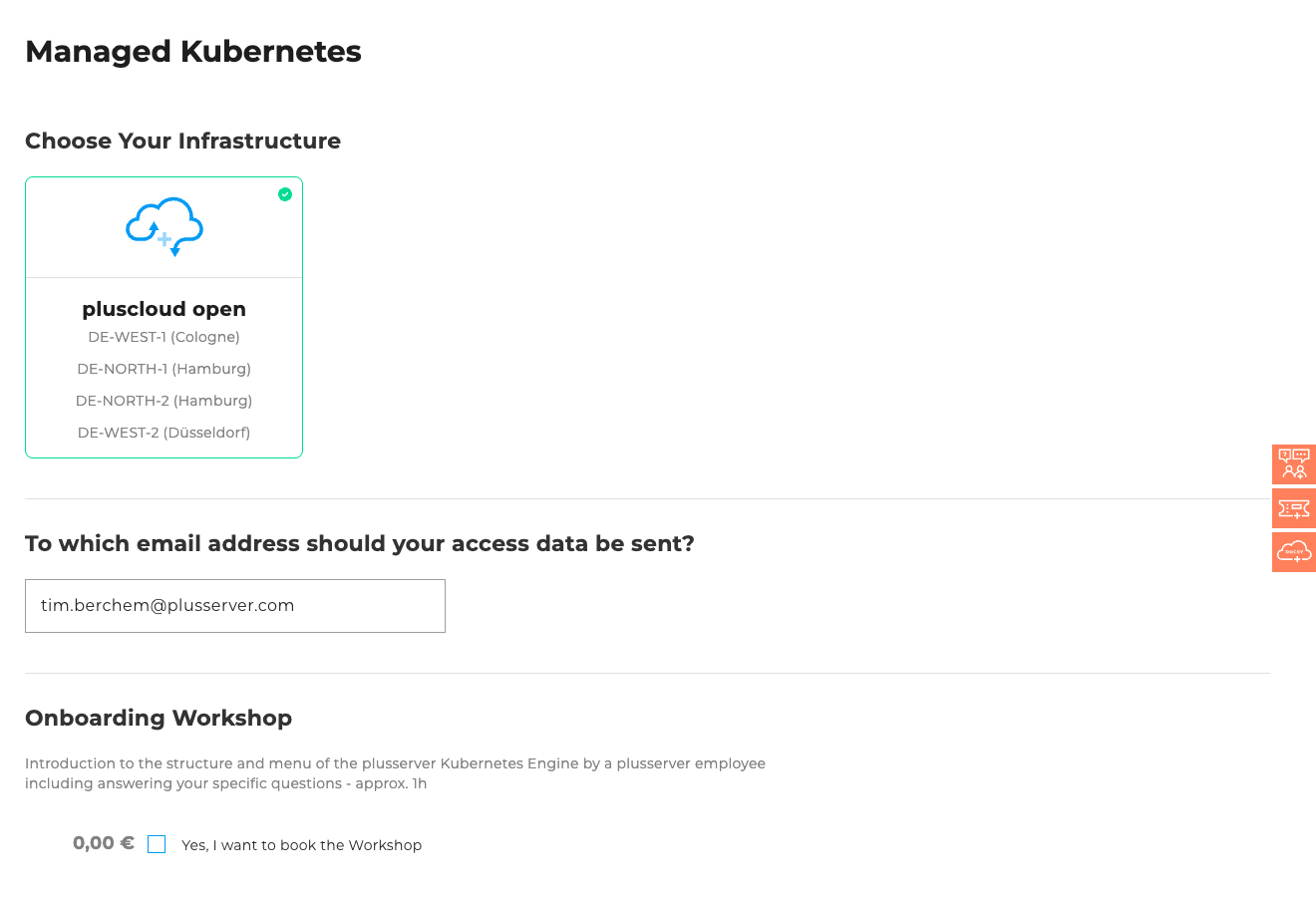Click the 'Yes, I want to book the Workshop' label
Viewport: 1316px width, 897px height.
click(x=301, y=845)
